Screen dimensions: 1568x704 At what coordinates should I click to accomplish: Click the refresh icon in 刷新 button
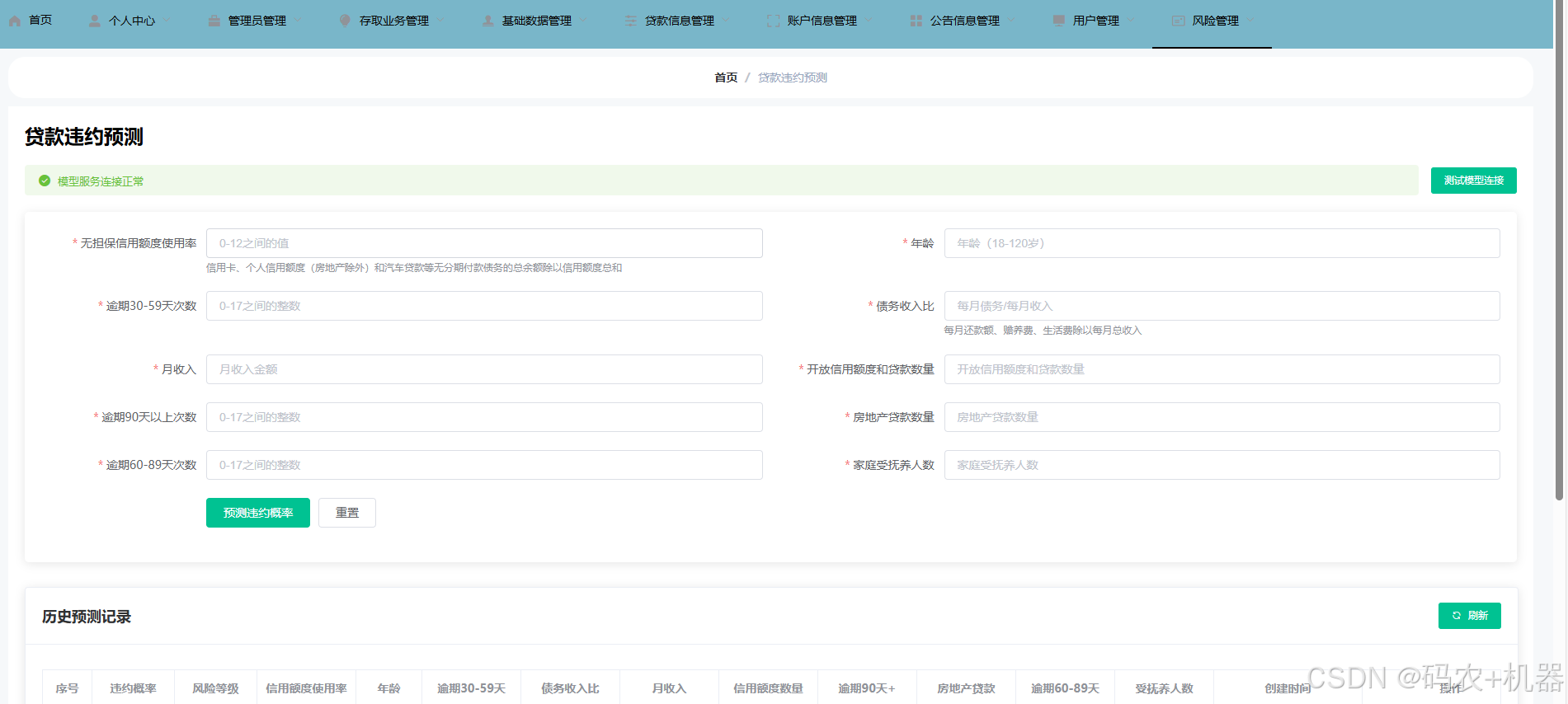pos(1457,616)
